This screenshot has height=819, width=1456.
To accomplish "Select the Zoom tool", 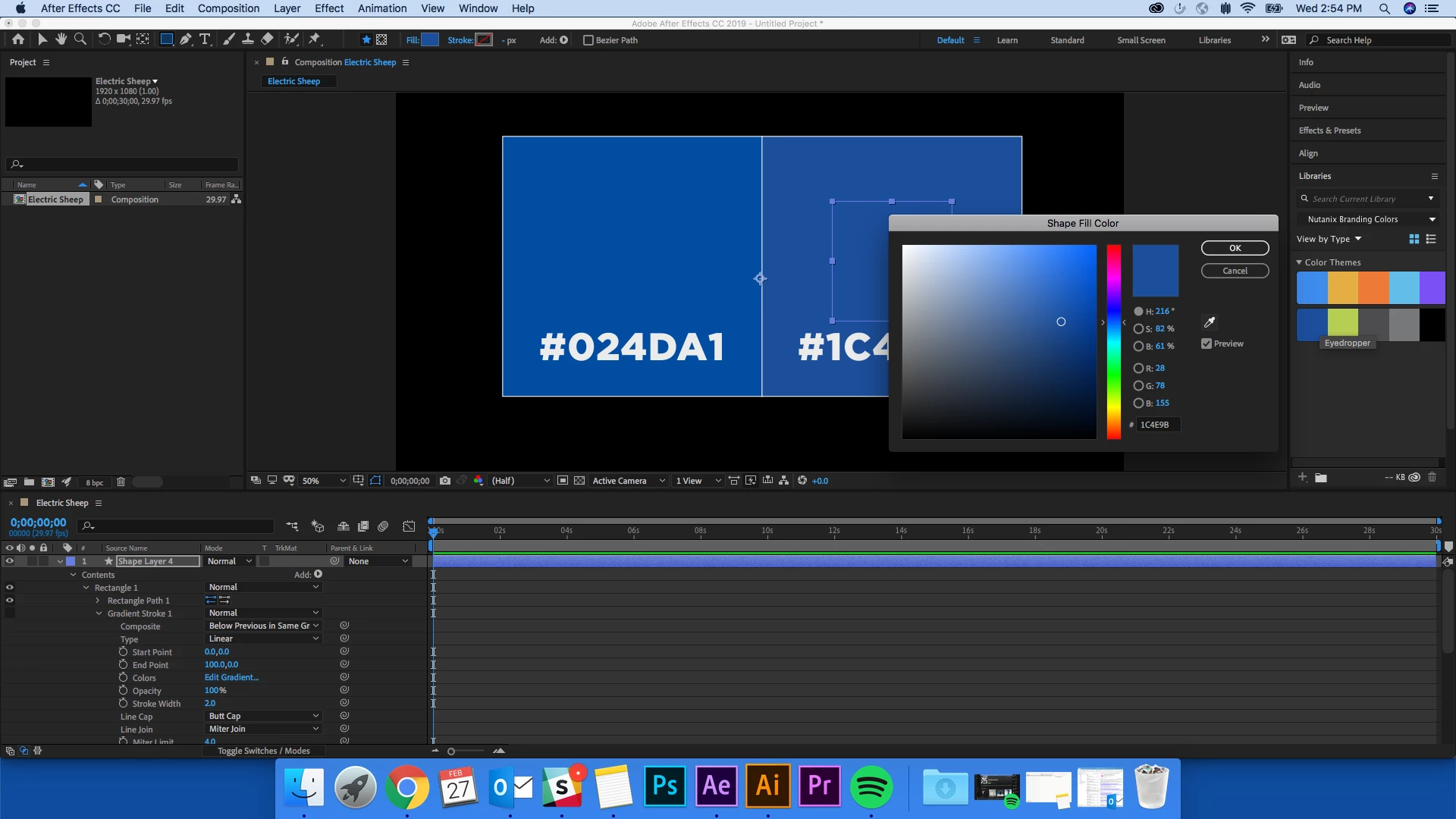I will [x=80, y=39].
